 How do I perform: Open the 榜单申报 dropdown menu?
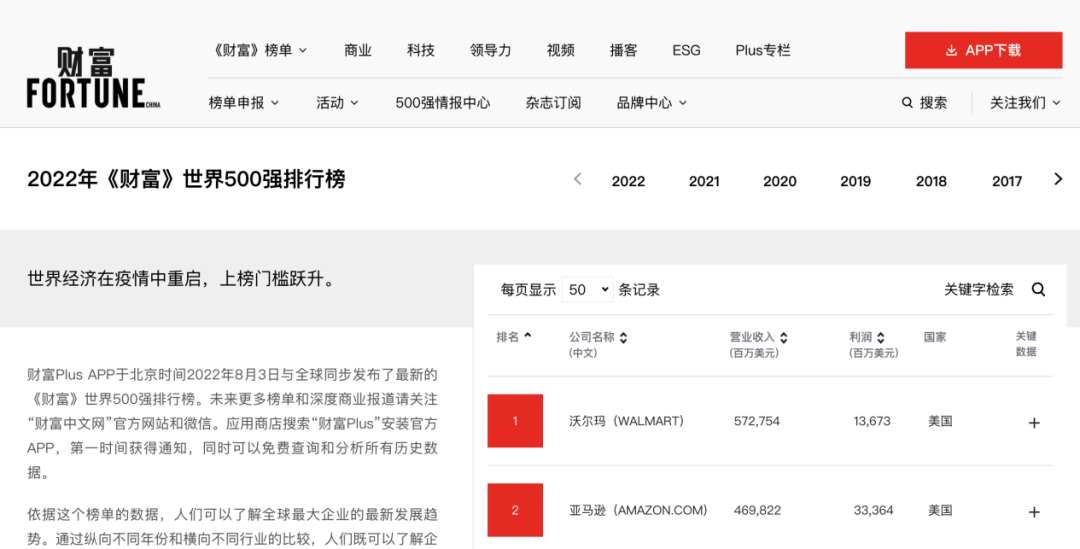click(x=244, y=103)
